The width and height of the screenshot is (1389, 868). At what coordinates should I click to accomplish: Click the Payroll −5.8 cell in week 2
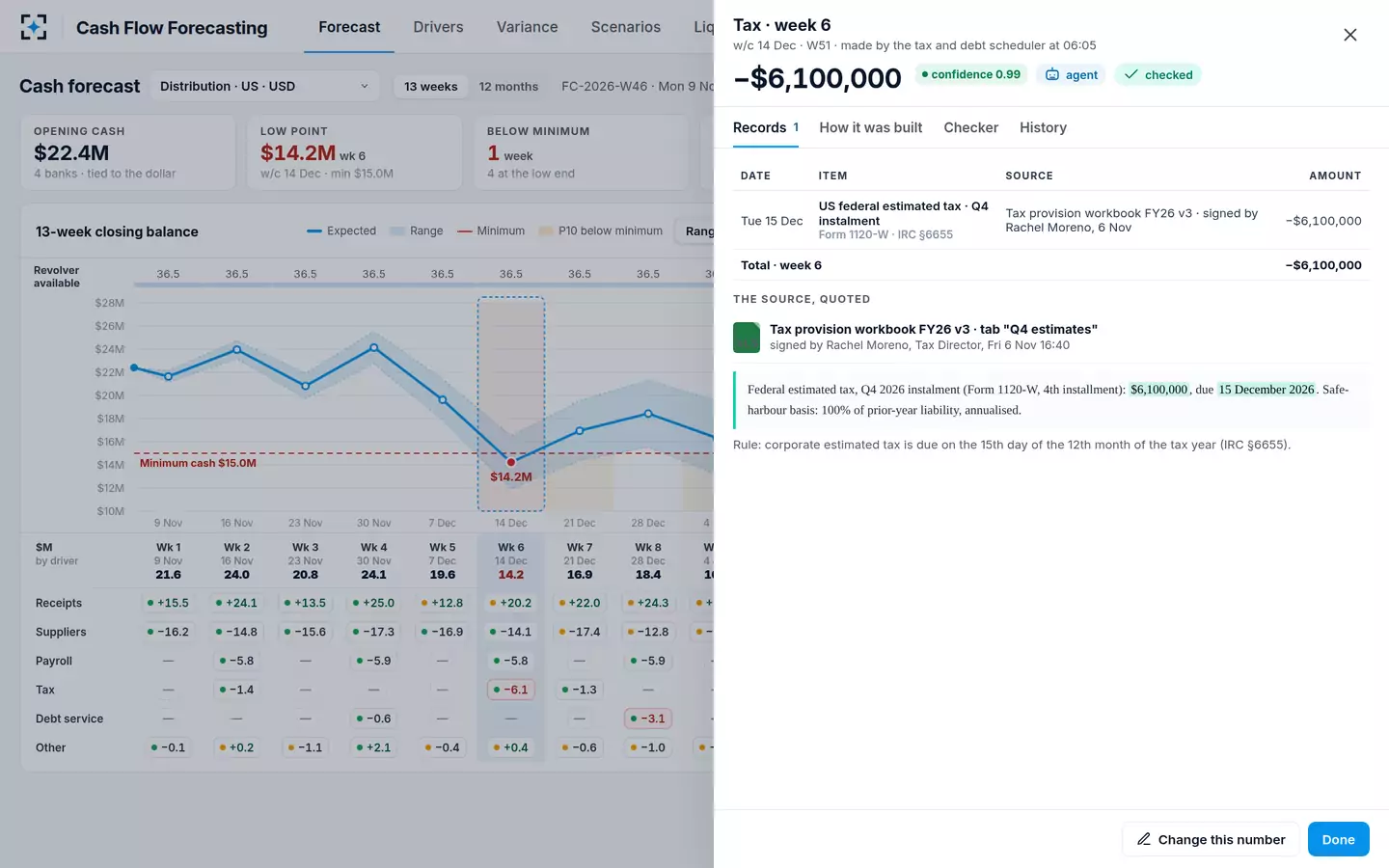tap(236, 661)
